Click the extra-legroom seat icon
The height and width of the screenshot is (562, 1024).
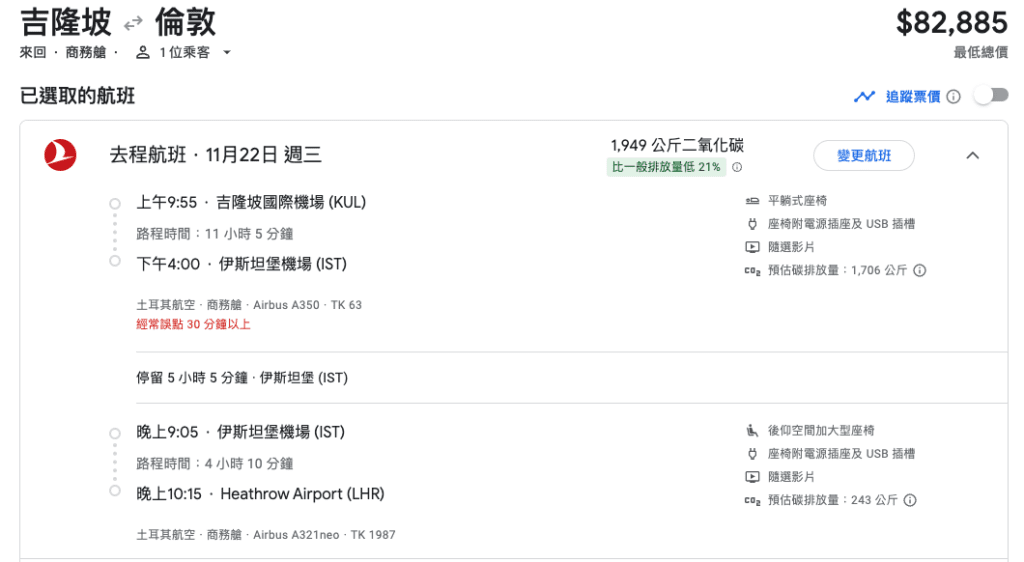tap(752, 431)
